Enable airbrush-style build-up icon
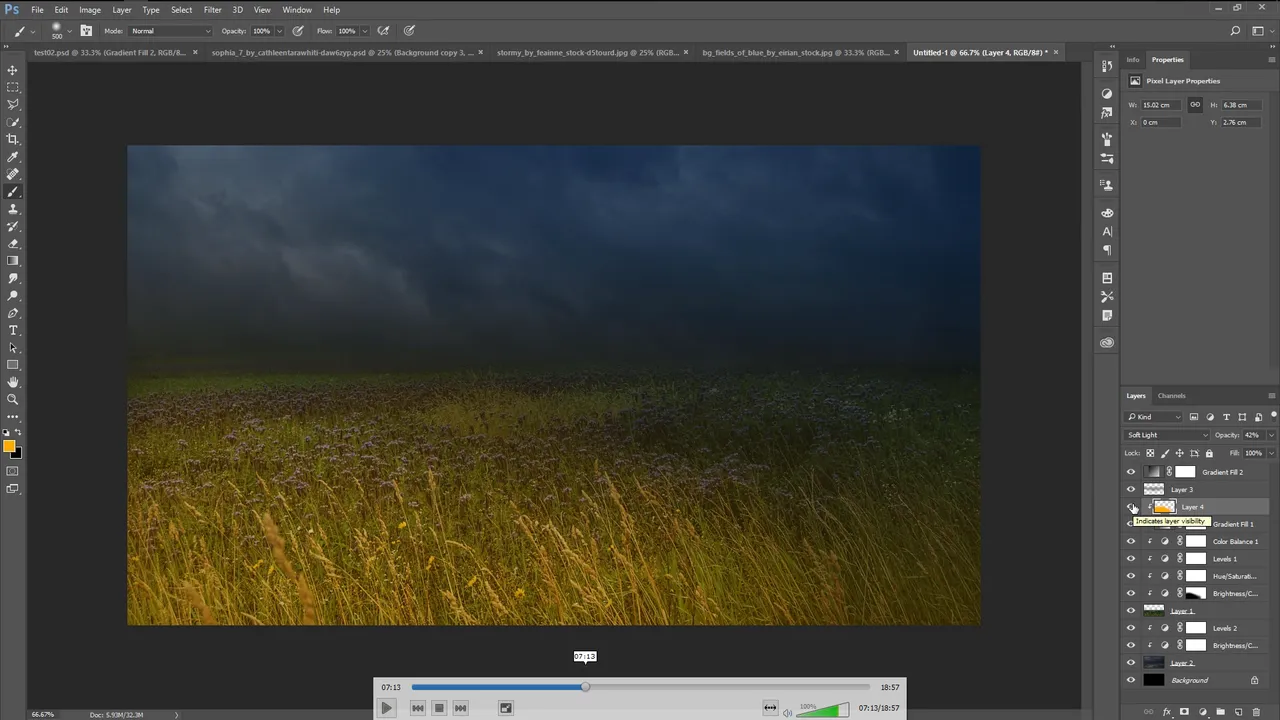Screen dimensions: 1280x720 click(x=383, y=31)
